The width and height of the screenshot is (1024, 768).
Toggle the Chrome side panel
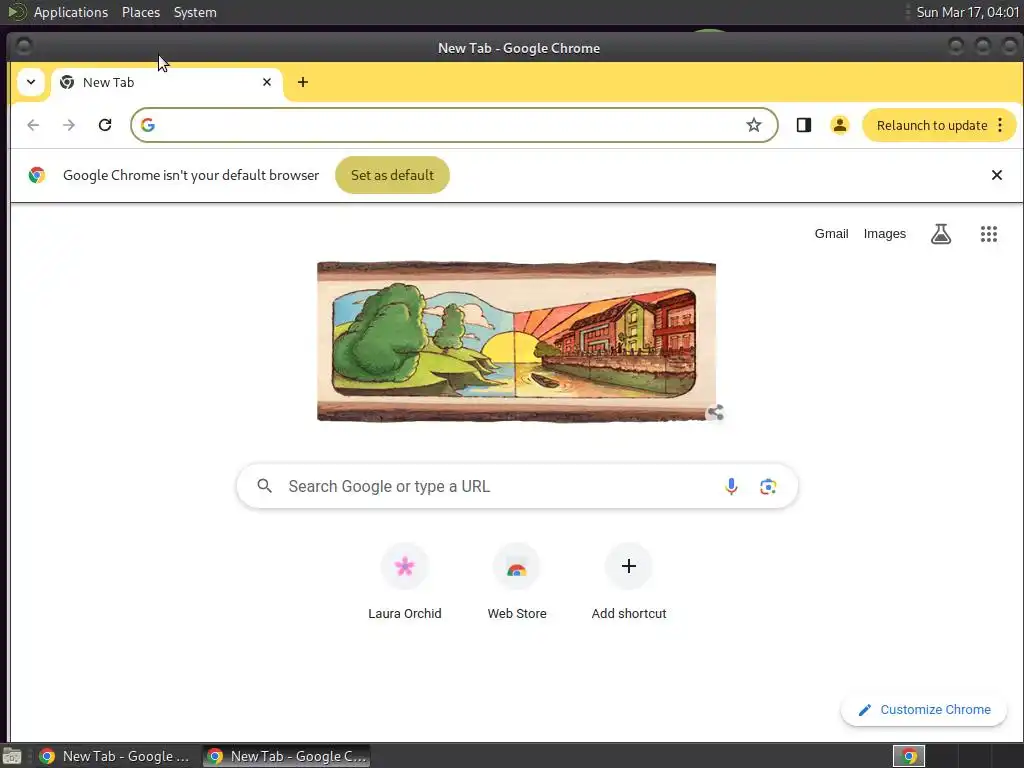[x=804, y=125]
